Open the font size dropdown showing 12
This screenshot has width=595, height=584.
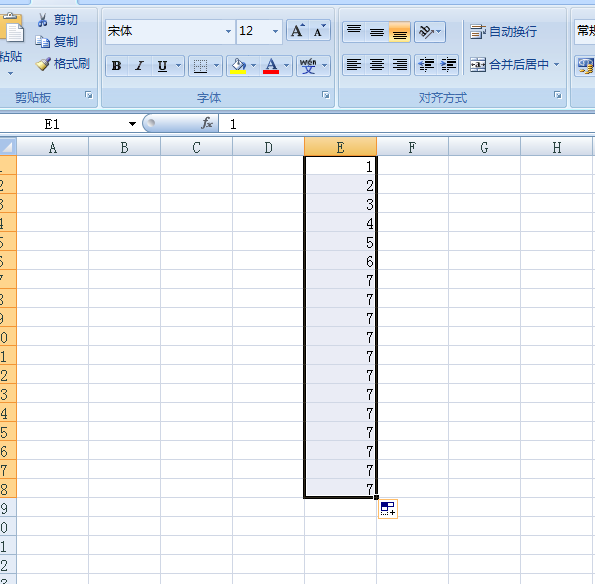[x=275, y=31]
